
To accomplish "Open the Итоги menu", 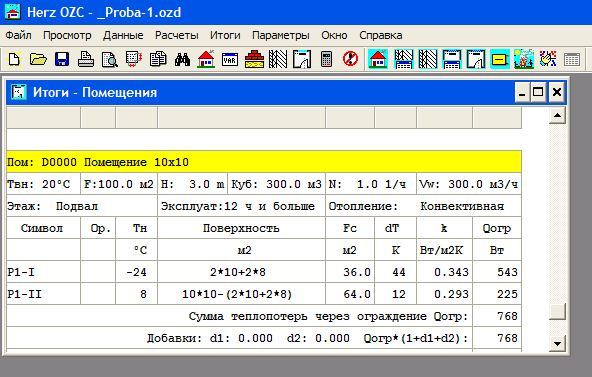I will [x=225, y=35].
